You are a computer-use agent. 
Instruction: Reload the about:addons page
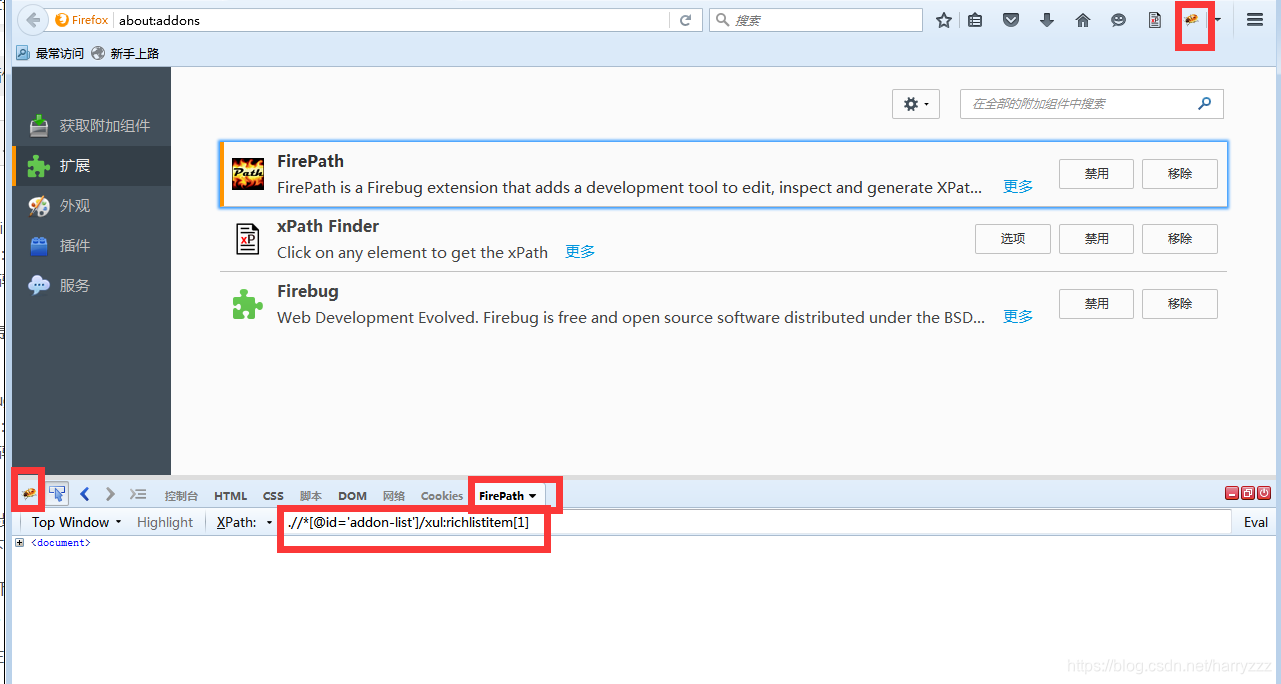click(686, 20)
